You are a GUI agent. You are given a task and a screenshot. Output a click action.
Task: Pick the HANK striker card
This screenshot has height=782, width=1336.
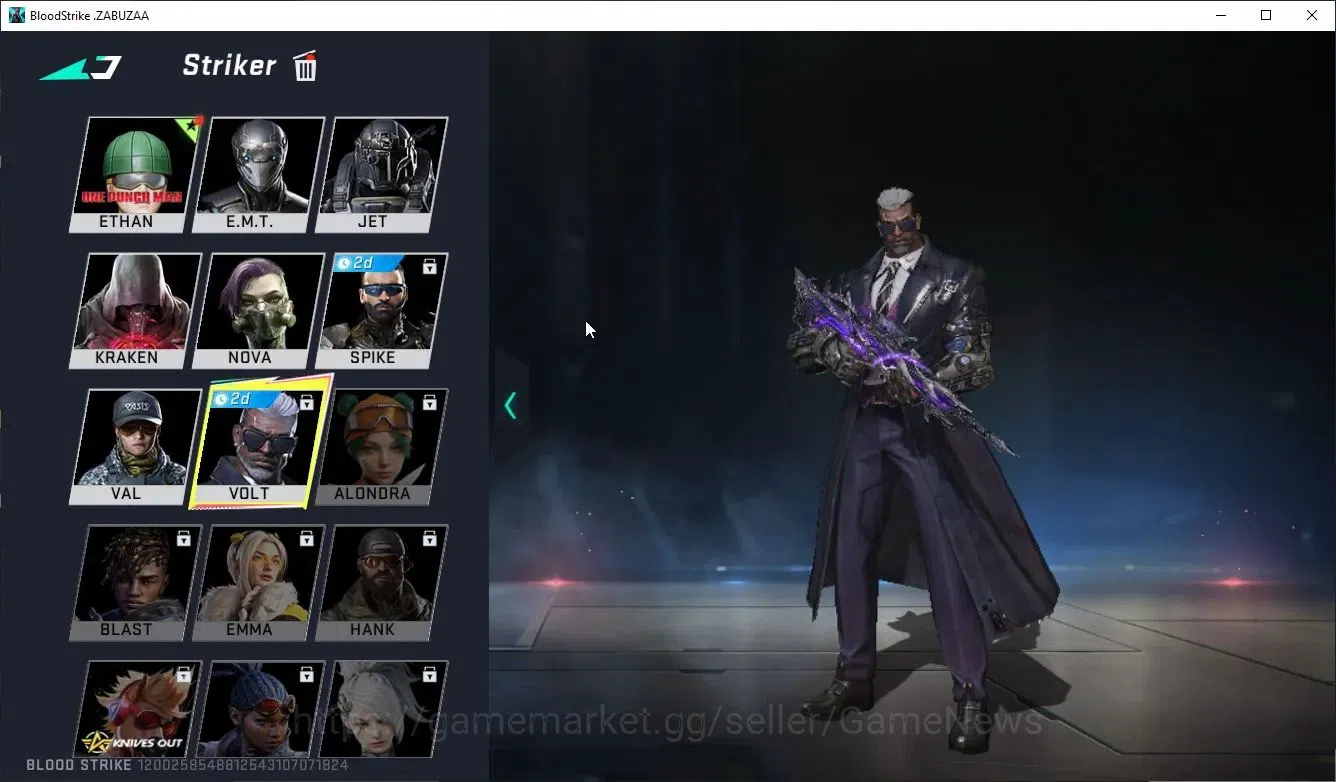(381, 583)
